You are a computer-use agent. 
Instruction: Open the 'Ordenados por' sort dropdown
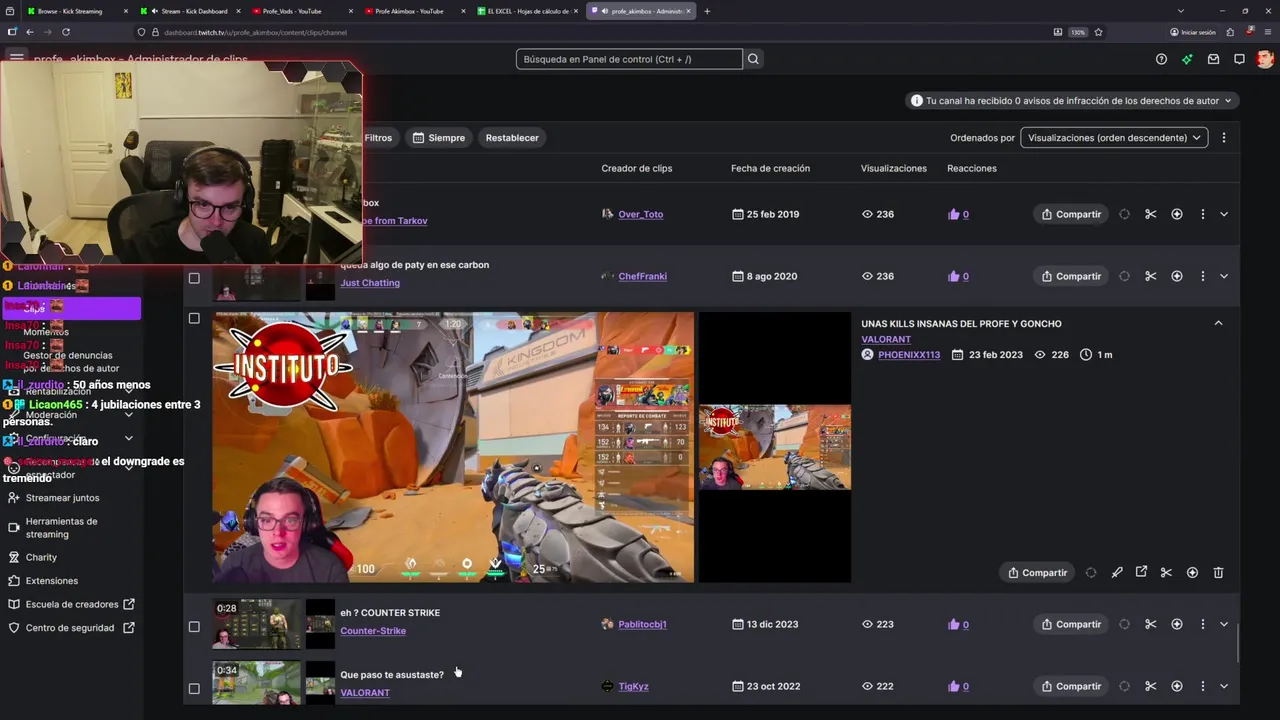coord(1114,138)
